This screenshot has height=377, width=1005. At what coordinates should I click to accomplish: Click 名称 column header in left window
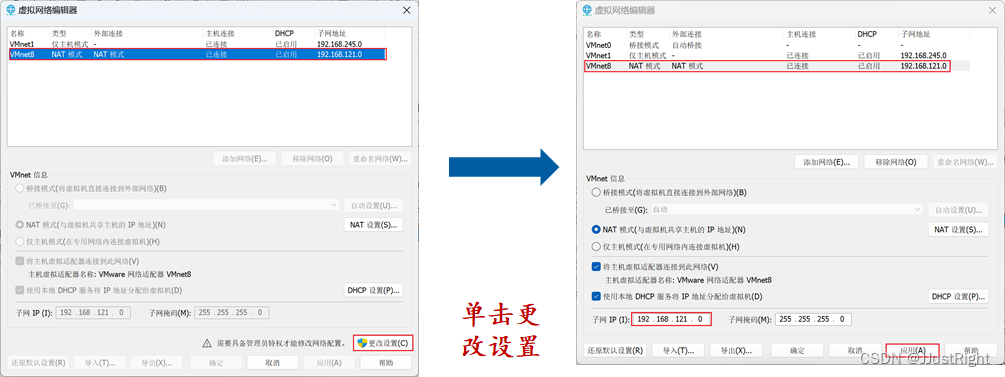(17, 33)
